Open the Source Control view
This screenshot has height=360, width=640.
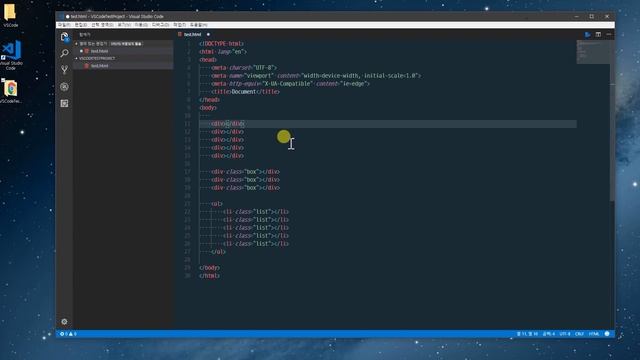point(64,70)
